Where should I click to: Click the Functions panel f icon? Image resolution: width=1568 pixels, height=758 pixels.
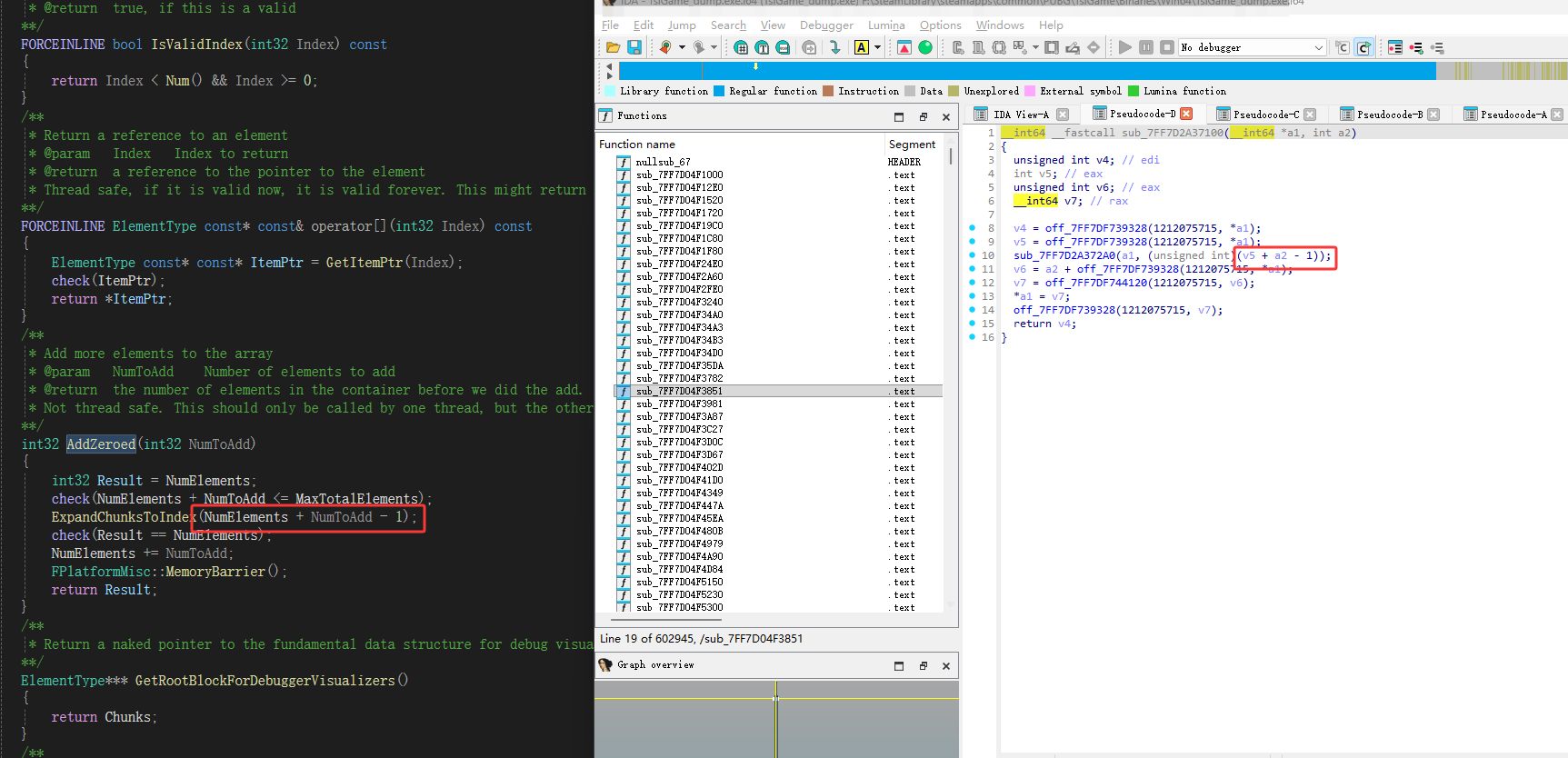(x=605, y=115)
